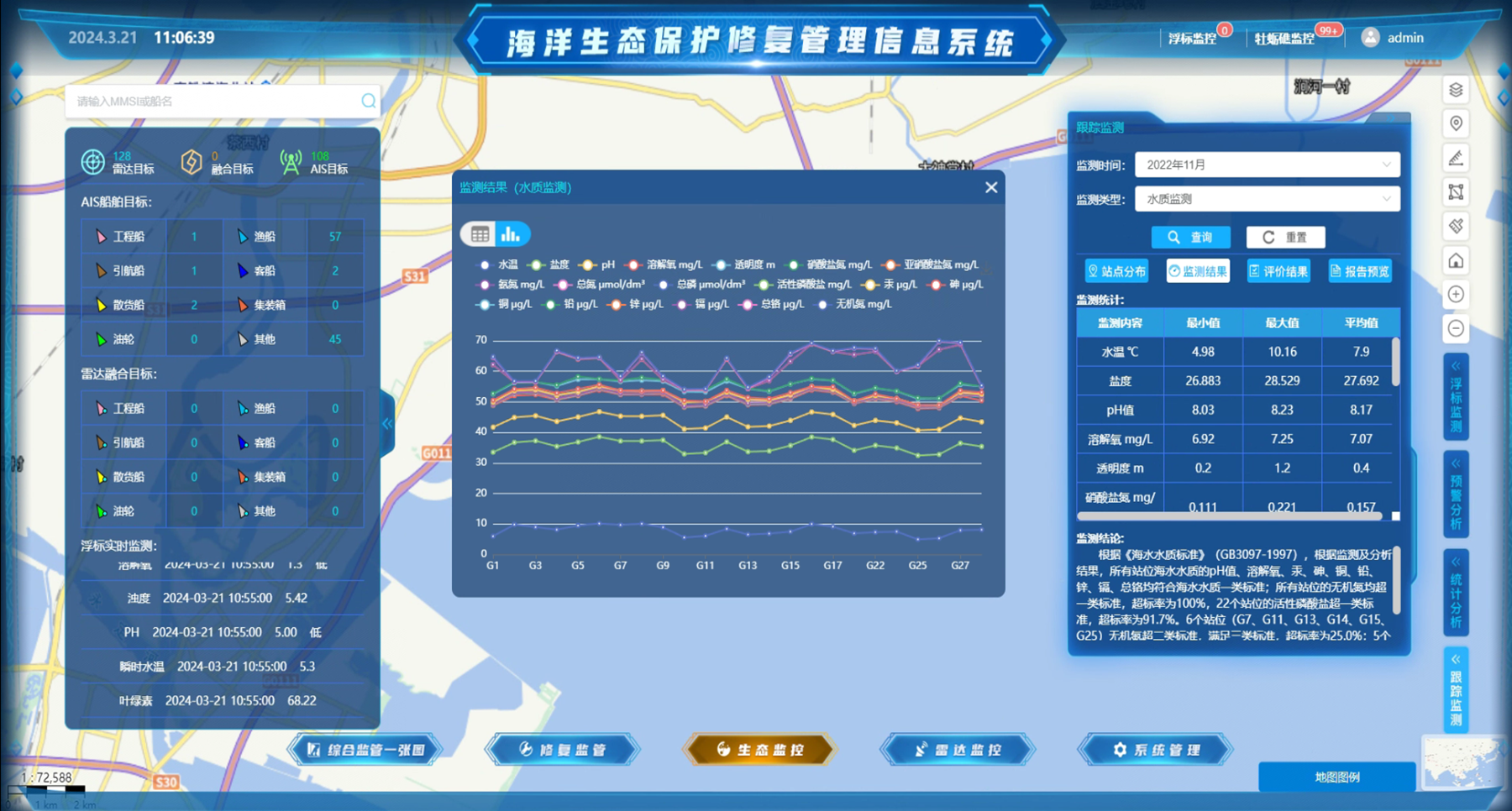Expand the 浮标监测 side panel

[1456, 398]
